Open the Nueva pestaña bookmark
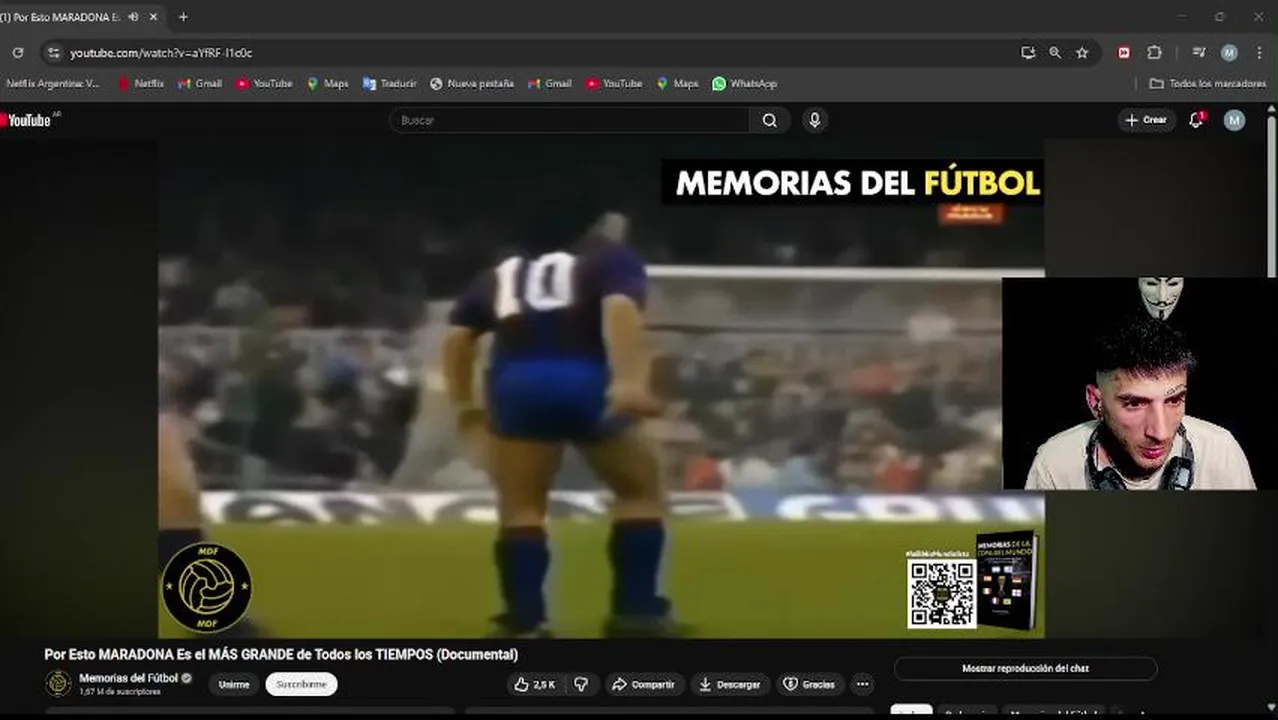The height and width of the screenshot is (720, 1278). [472, 84]
